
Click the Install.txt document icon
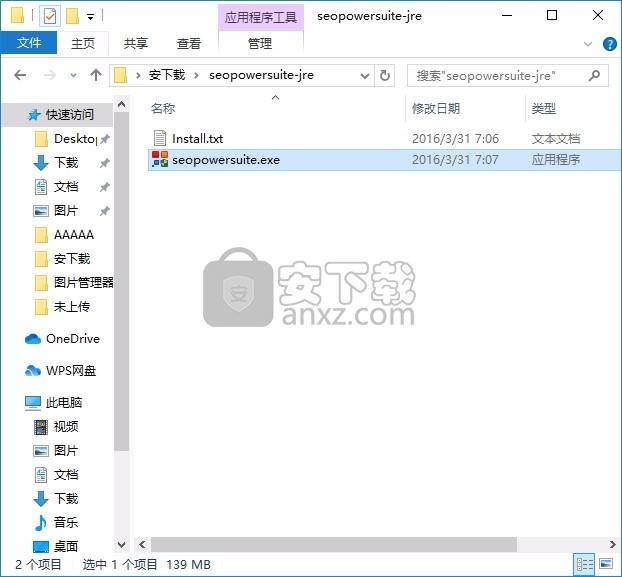[159, 138]
